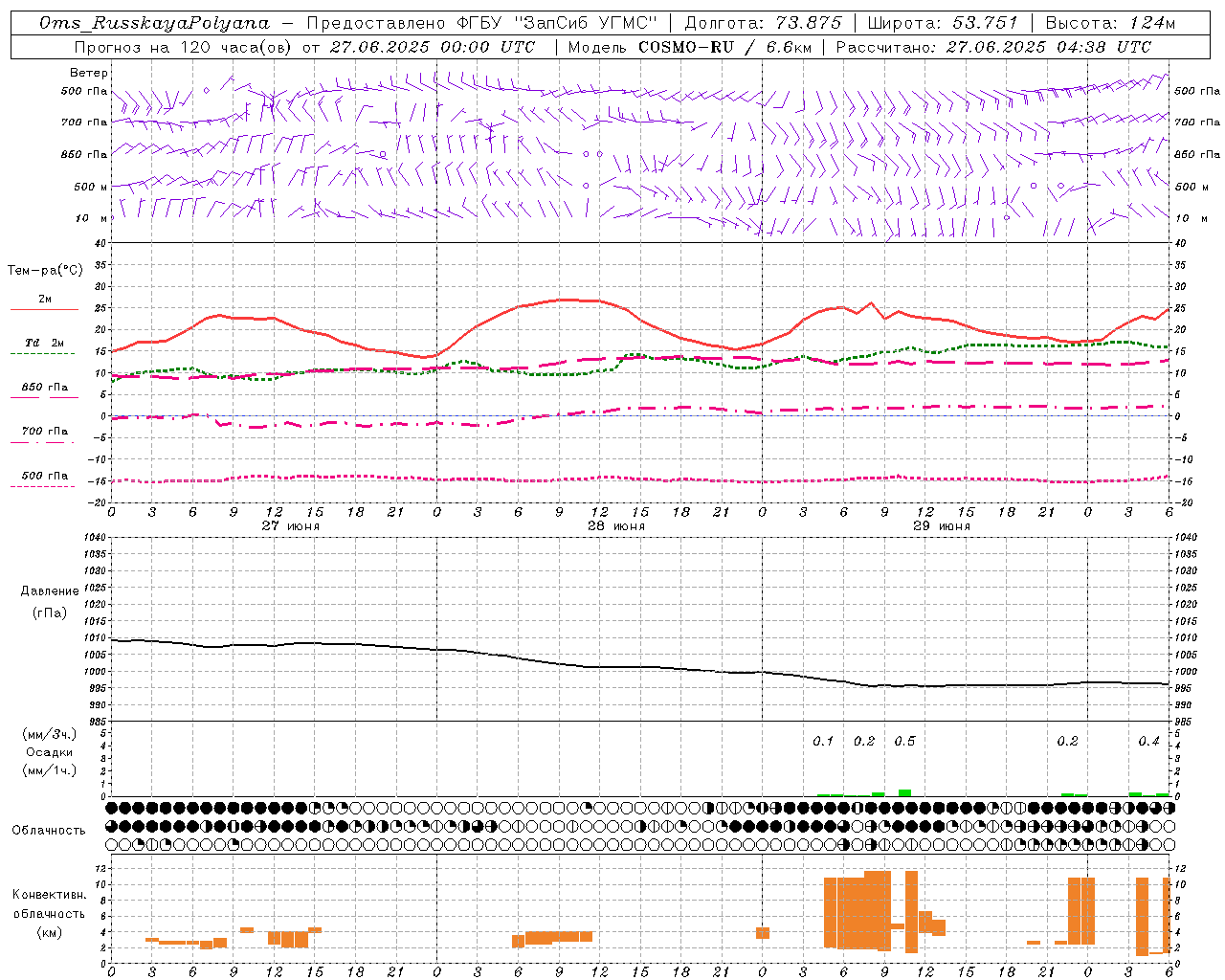Click the Давление pressure panel label
The image size is (1225, 980).
[50, 591]
